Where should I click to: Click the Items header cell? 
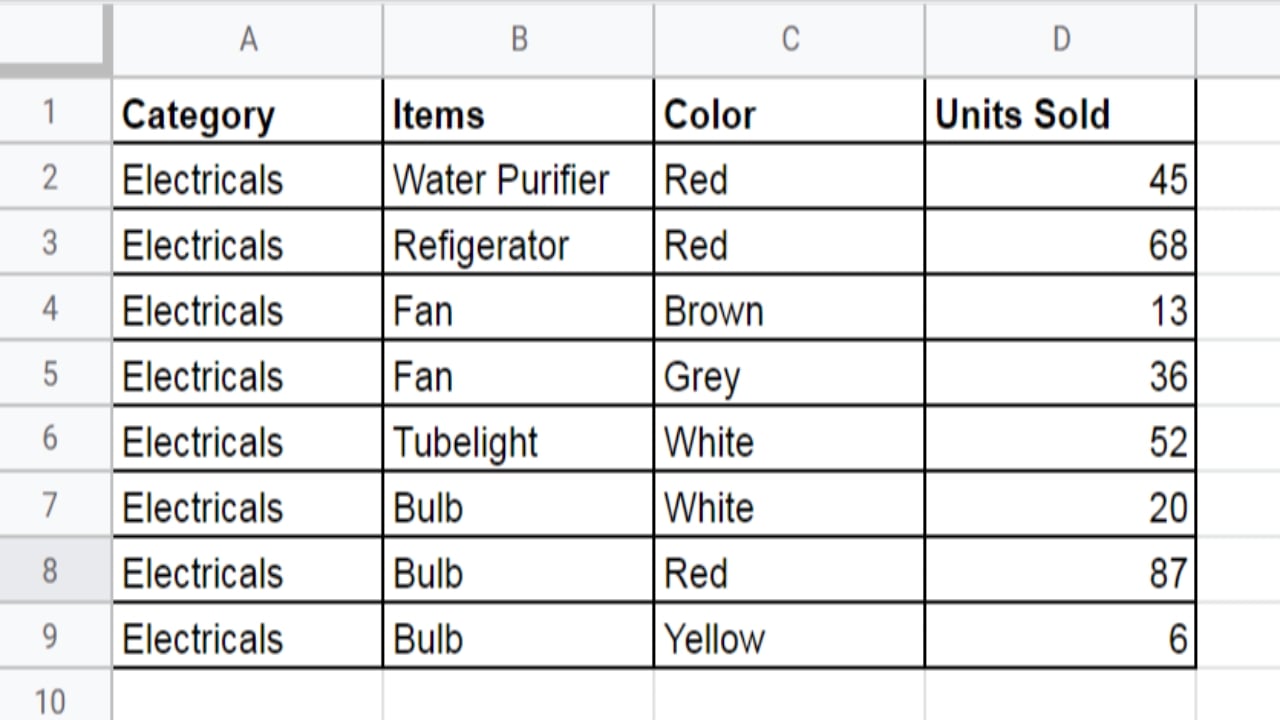point(518,111)
